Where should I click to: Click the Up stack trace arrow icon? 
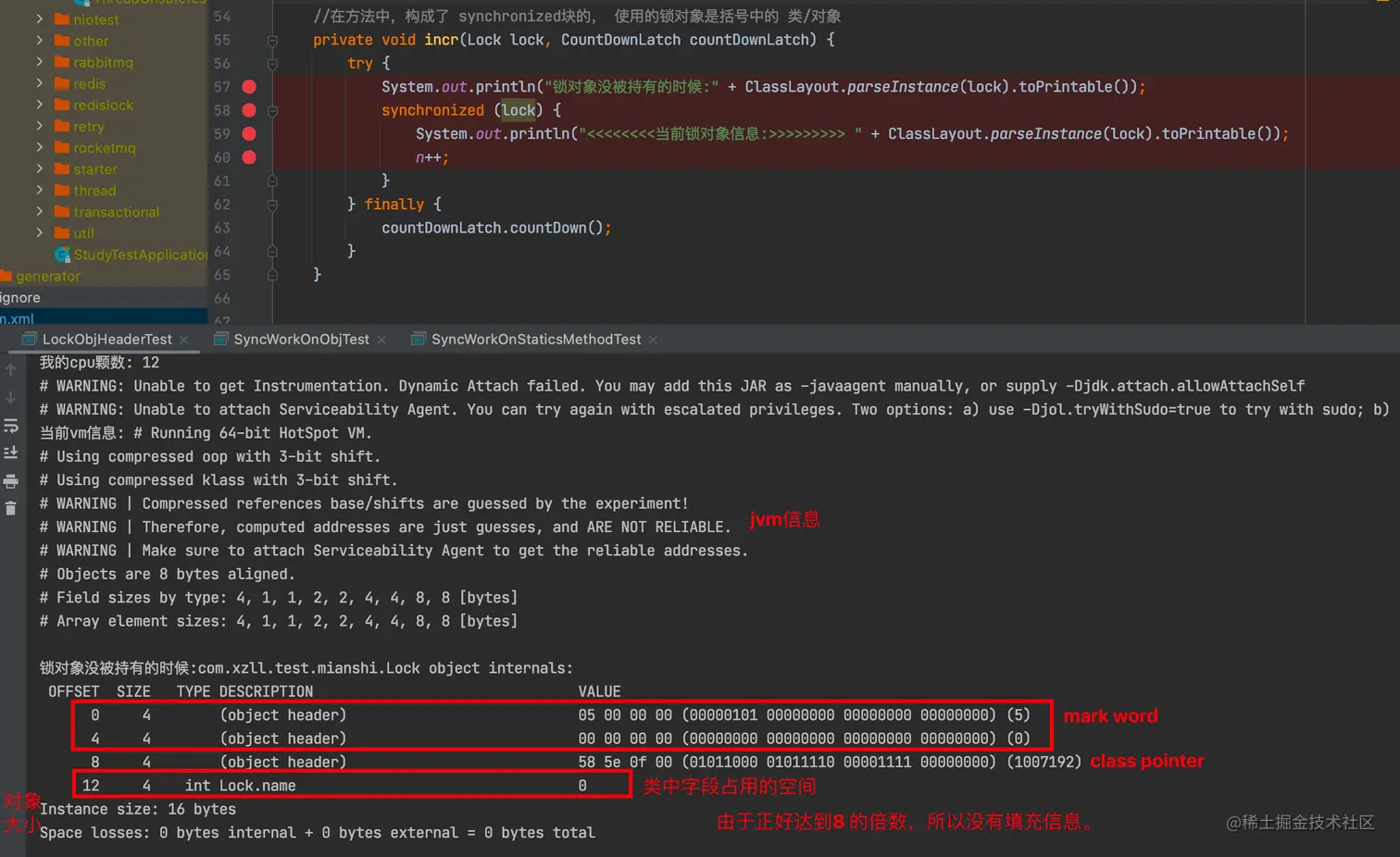click(x=11, y=370)
